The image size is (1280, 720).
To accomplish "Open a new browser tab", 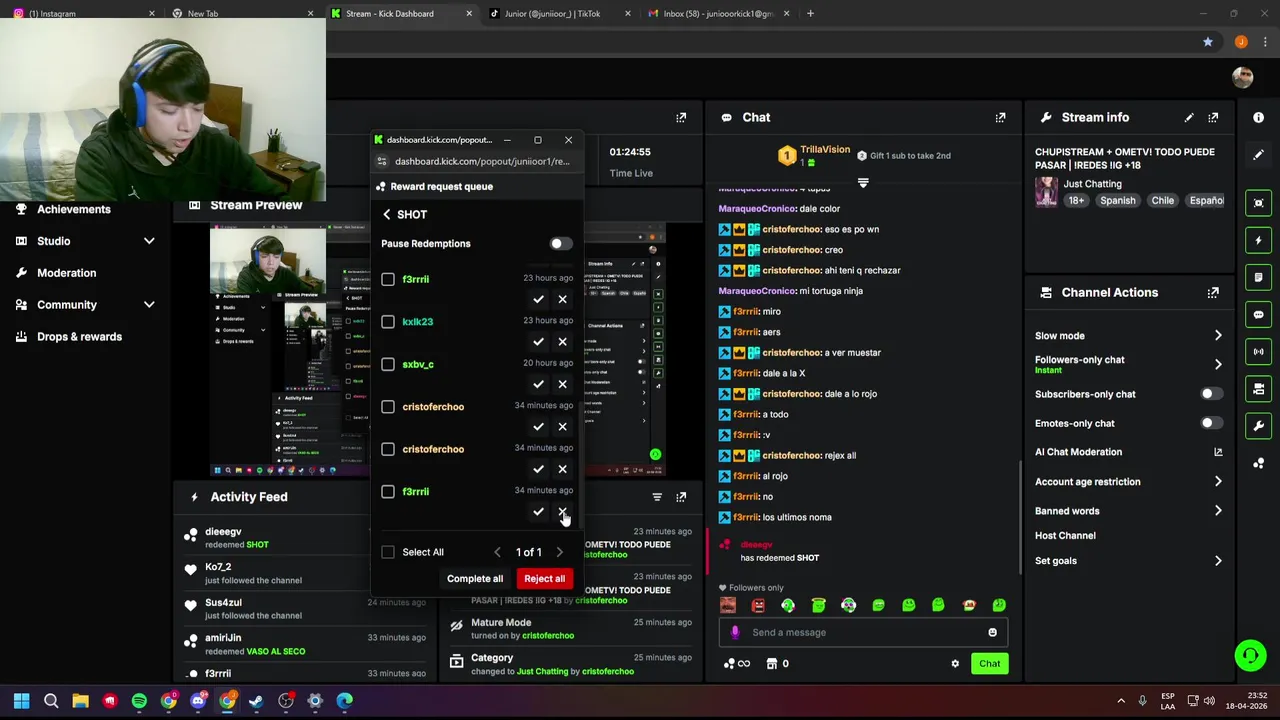I will click(x=810, y=14).
